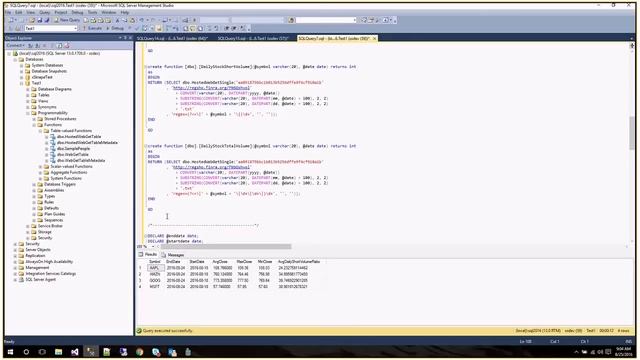This screenshot has width=640, height=360.
Task: Select the Storage folder
Action: click(x=44, y=232)
